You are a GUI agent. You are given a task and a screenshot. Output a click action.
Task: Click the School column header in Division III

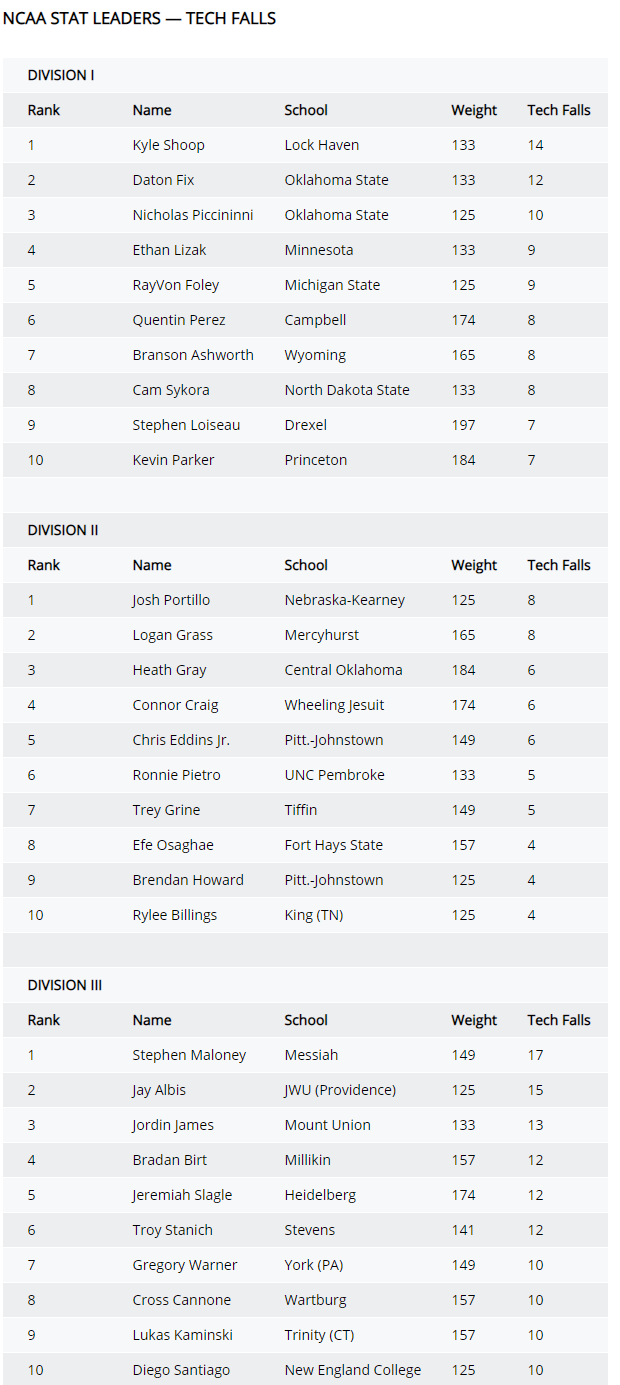point(306,1020)
